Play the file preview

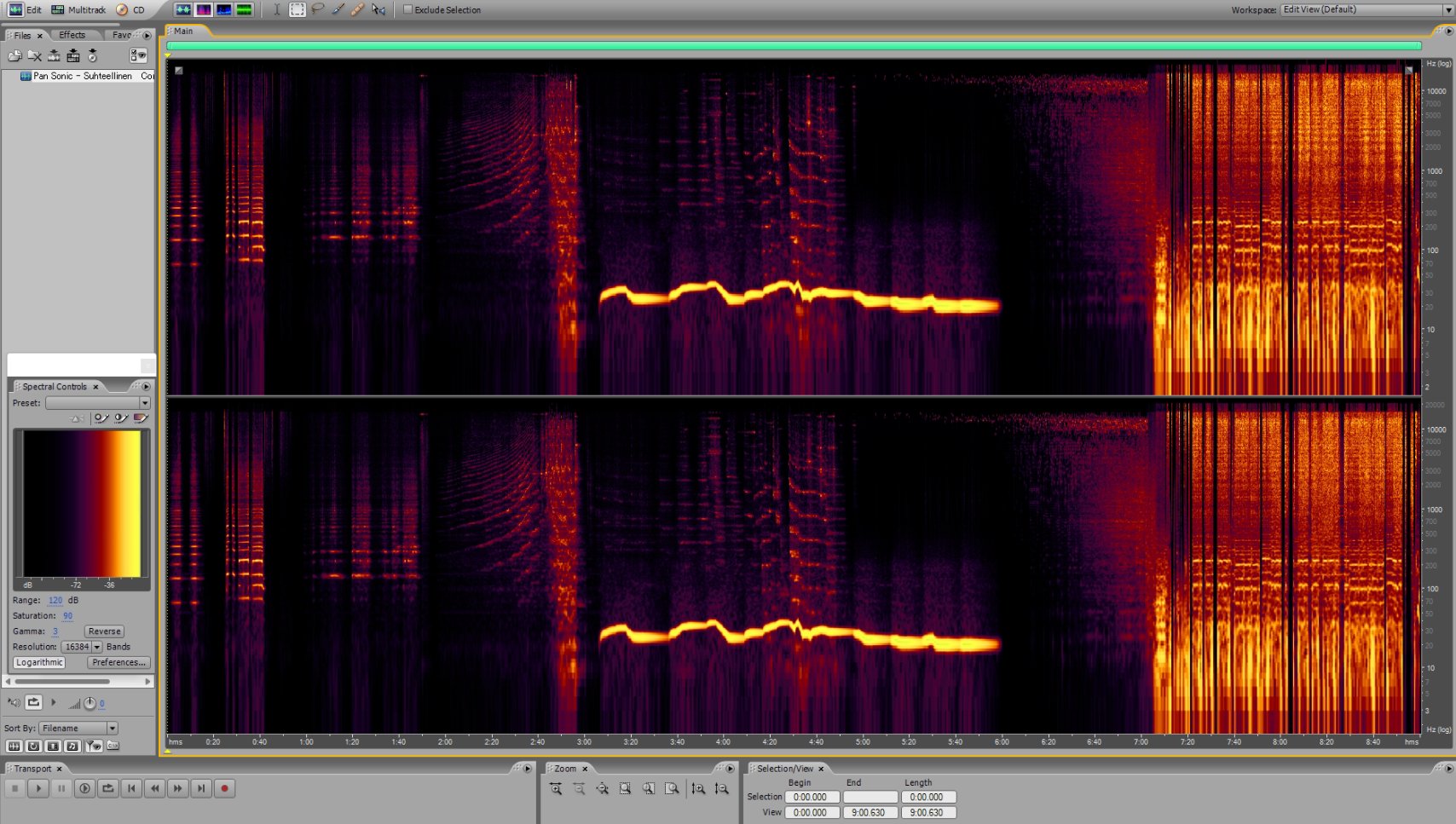pos(53,702)
